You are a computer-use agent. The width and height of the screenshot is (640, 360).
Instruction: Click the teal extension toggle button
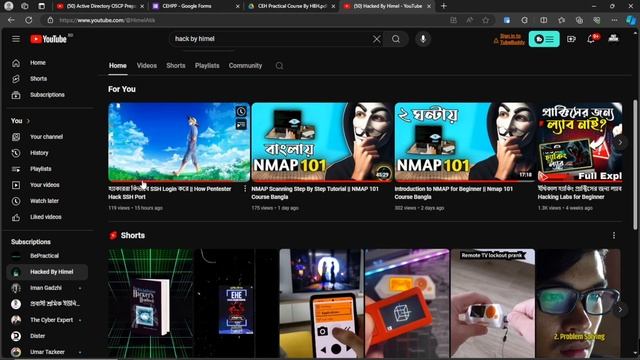tap(544, 39)
